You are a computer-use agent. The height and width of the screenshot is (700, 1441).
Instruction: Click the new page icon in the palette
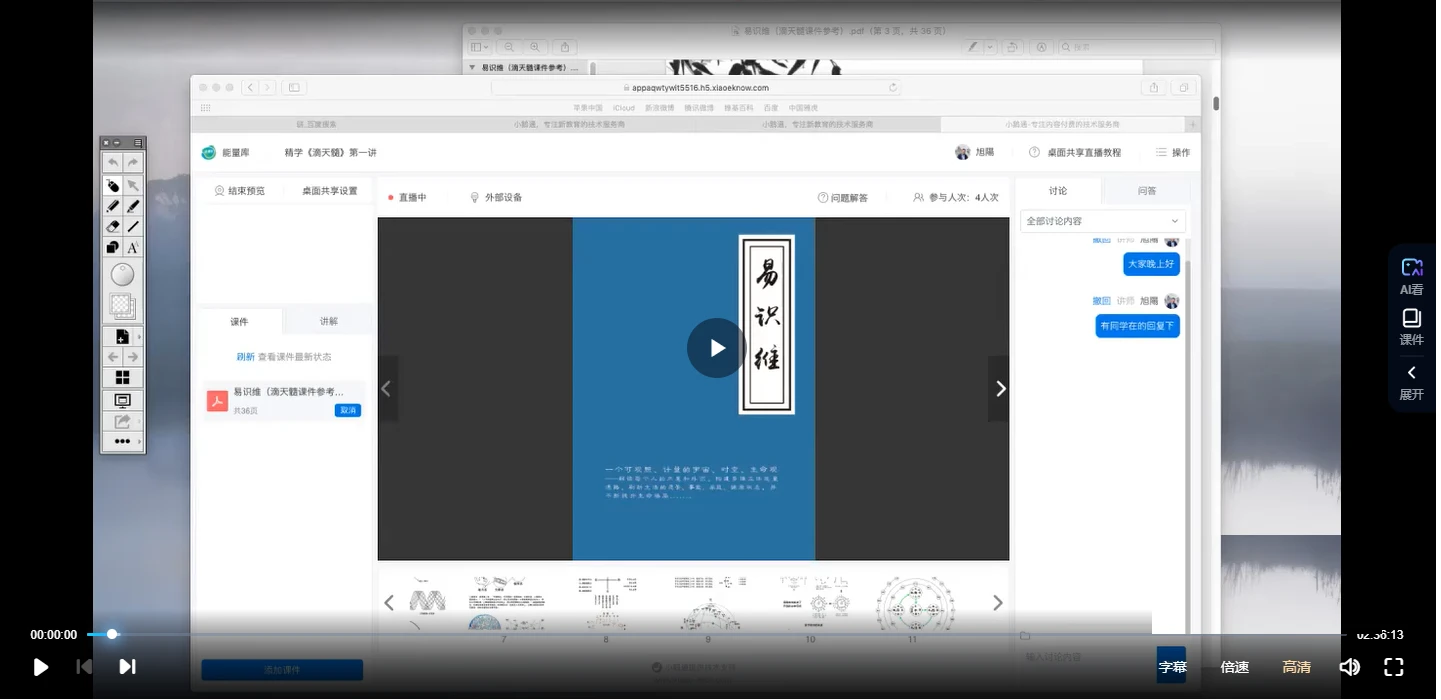(122, 337)
